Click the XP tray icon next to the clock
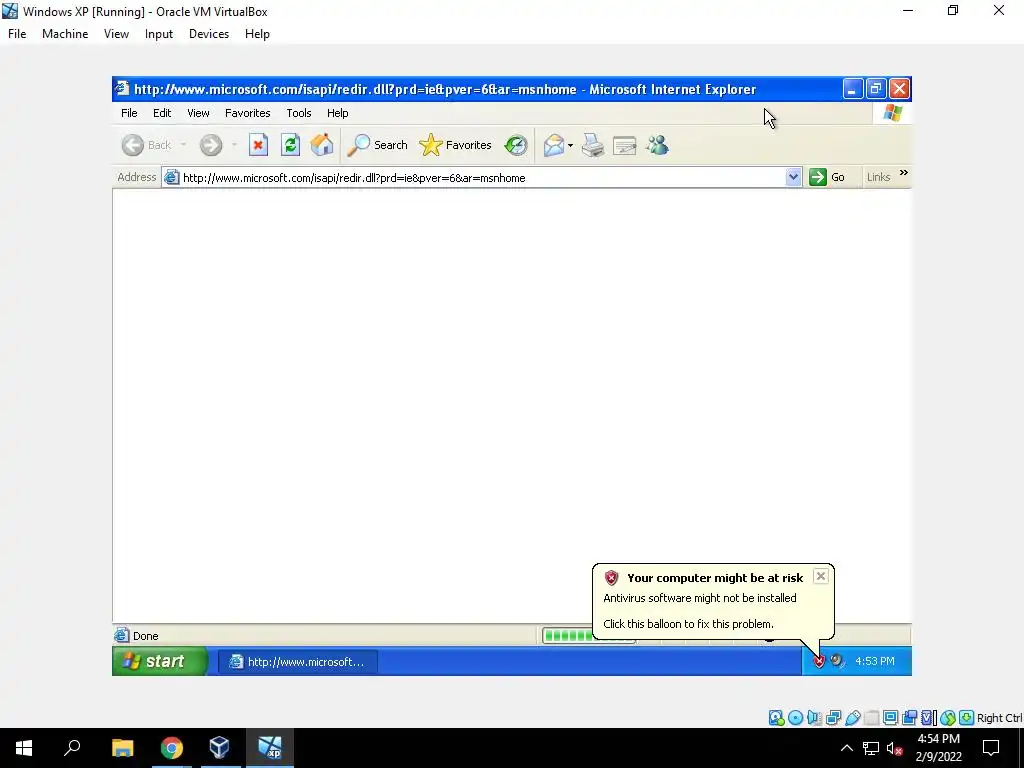Image resolution: width=1024 pixels, height=768 pixels. tap(837, 662)
